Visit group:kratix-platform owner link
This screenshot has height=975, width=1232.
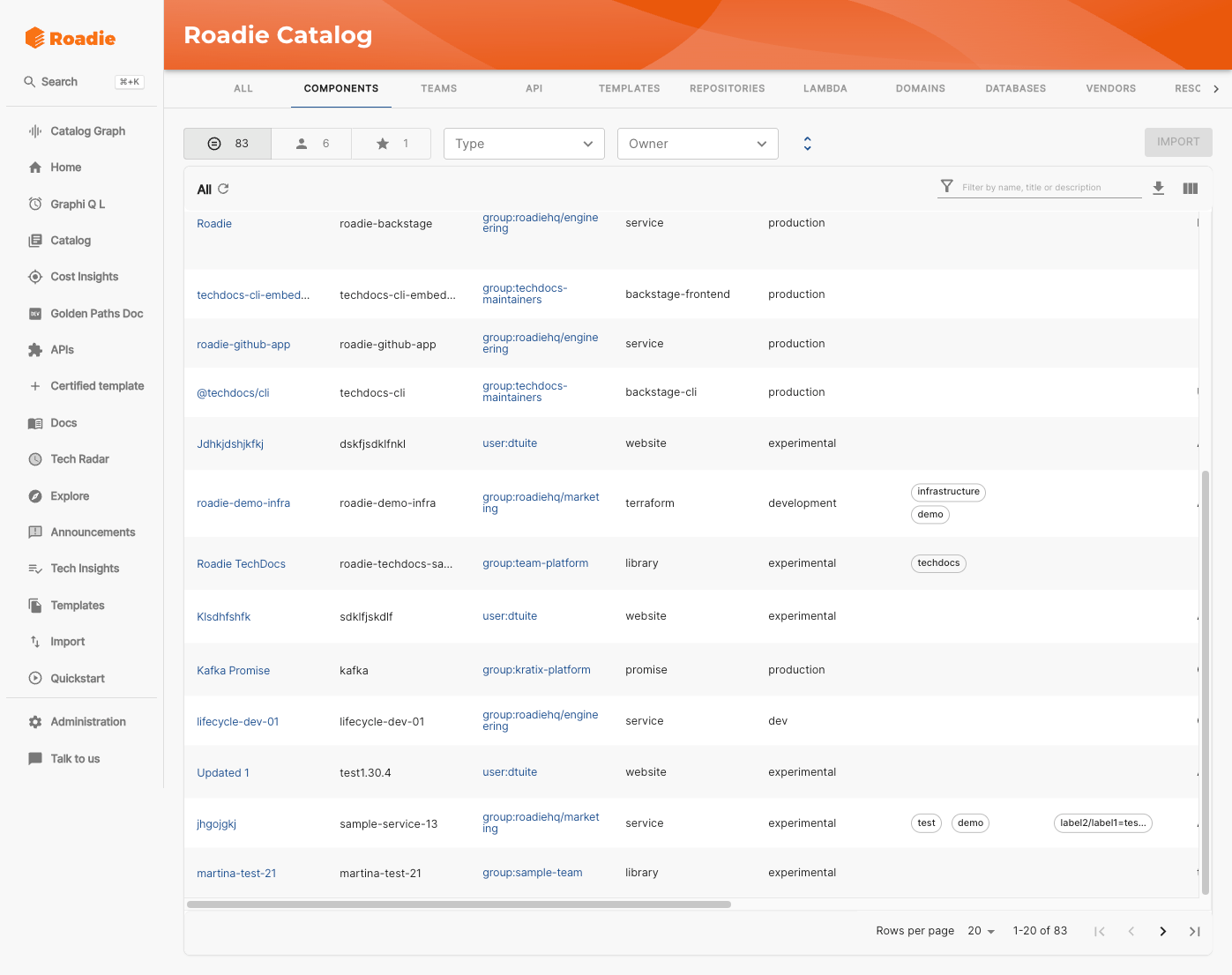click(x=536, y=669)
